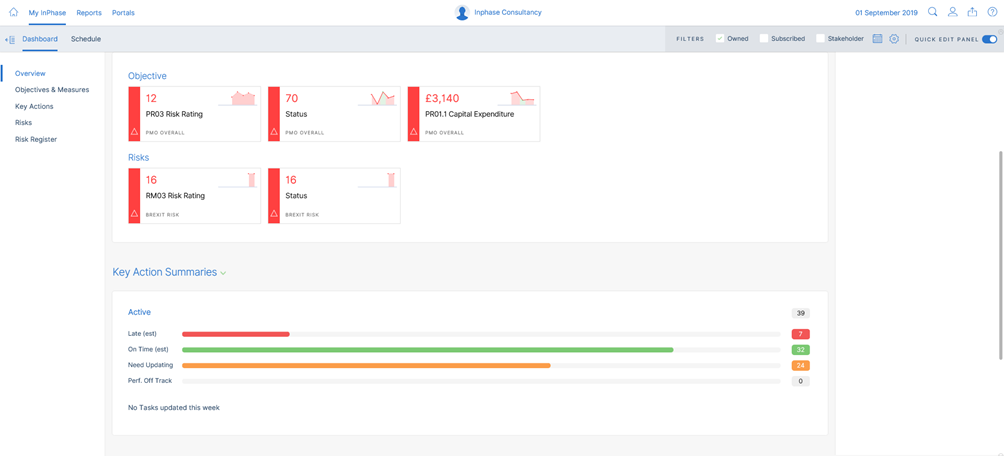Enable the Subscribed filter checkbox

763,39
